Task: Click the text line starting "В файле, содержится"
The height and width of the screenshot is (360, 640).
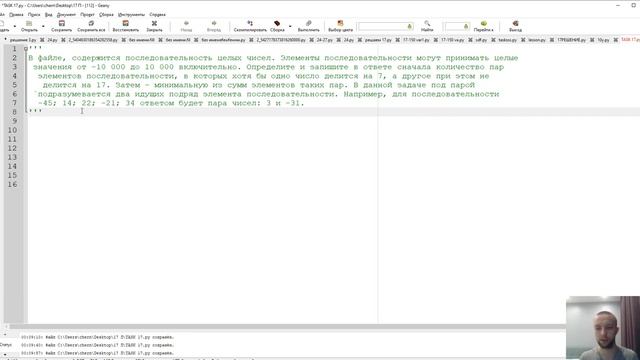Action: (273, 58)
